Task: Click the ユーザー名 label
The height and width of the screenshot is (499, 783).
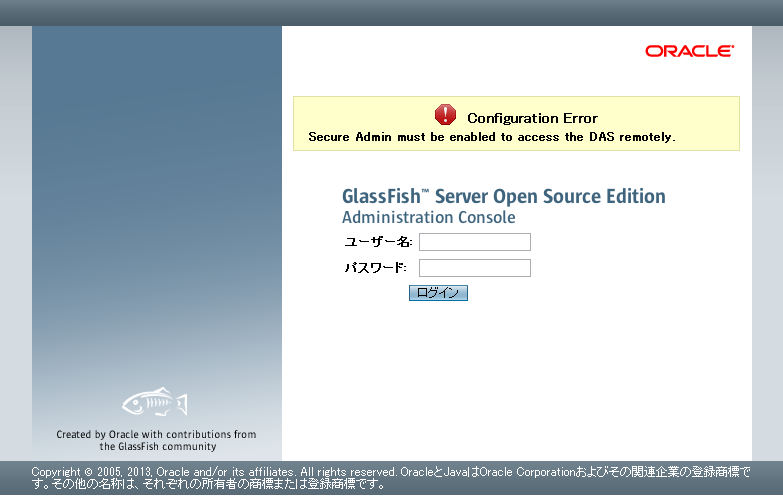Action: pos(378,242)
